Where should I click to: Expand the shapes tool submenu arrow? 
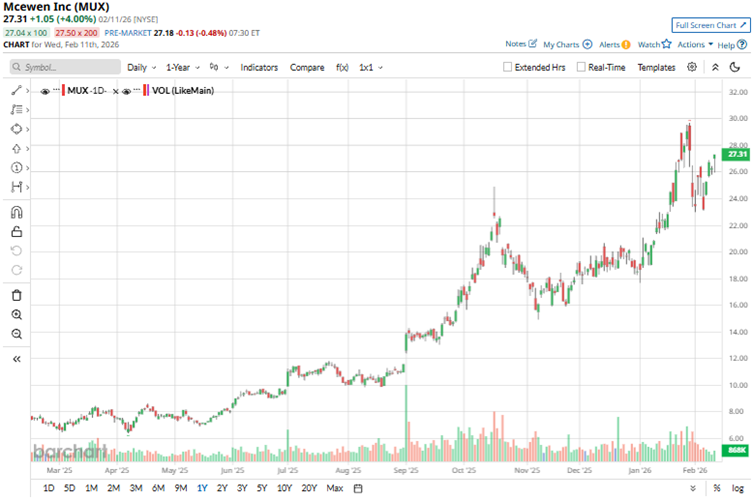pos(27,129)
